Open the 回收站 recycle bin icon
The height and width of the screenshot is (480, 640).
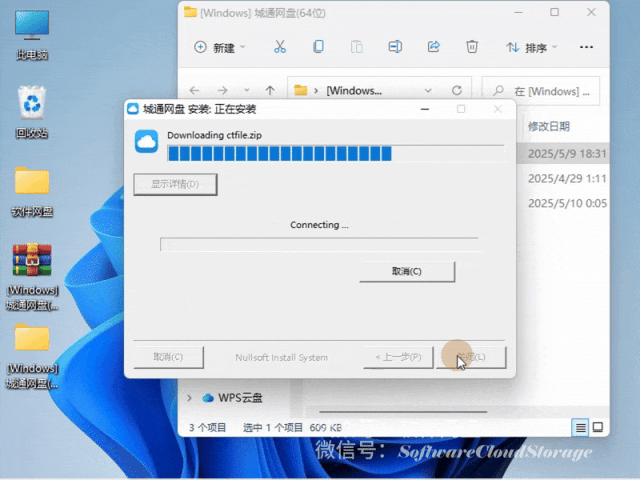(x=32, y=112)
